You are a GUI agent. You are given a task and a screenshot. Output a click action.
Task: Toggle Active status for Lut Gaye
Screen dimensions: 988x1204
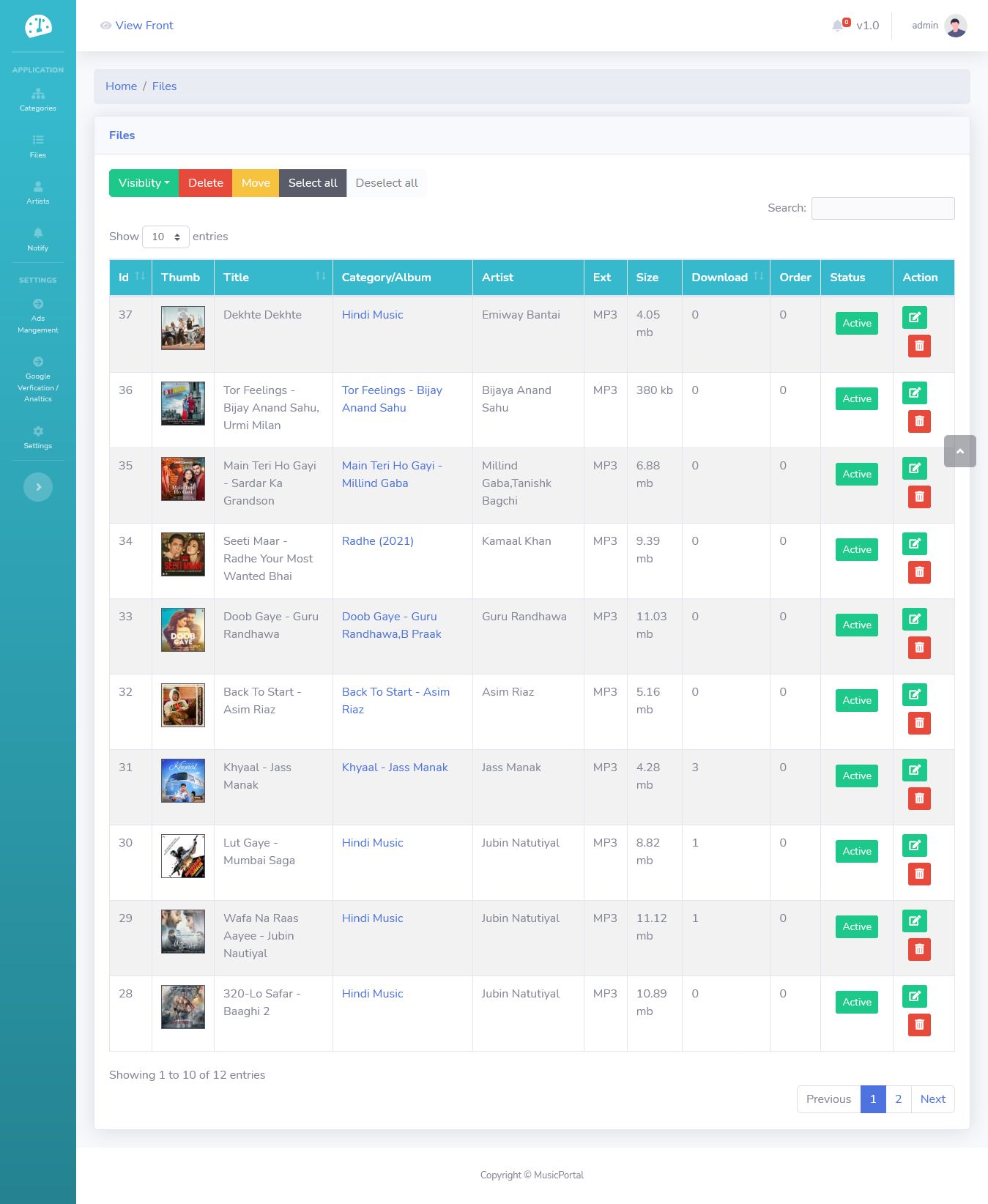(857, 851)
